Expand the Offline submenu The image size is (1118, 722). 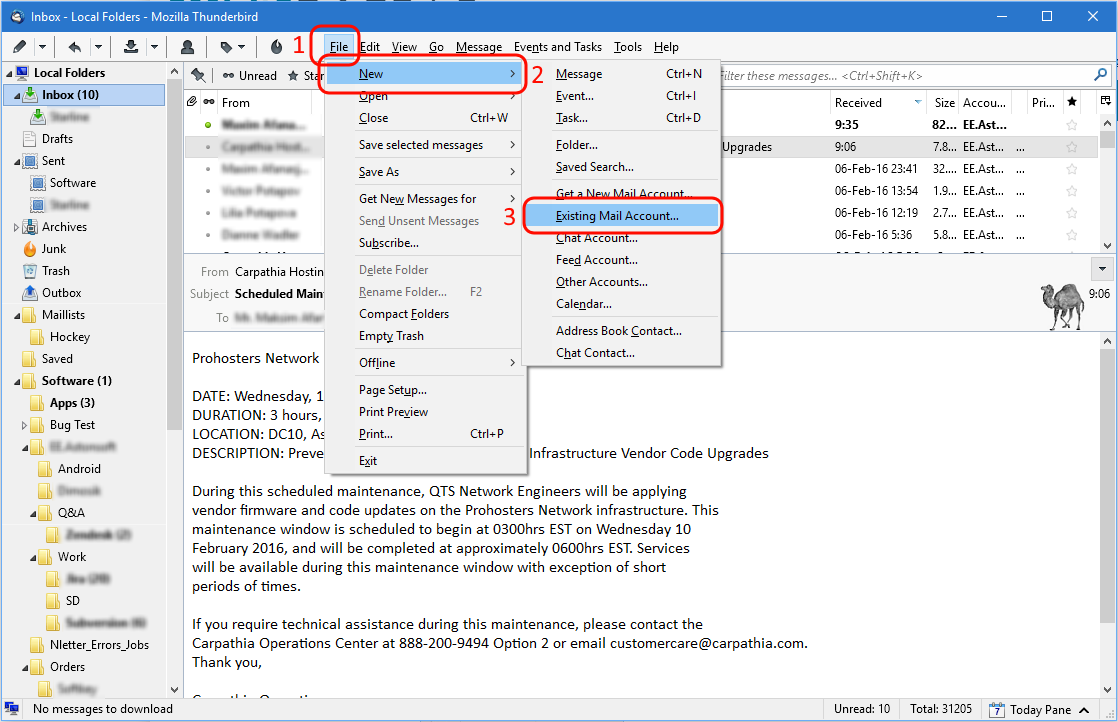(426, 363)
